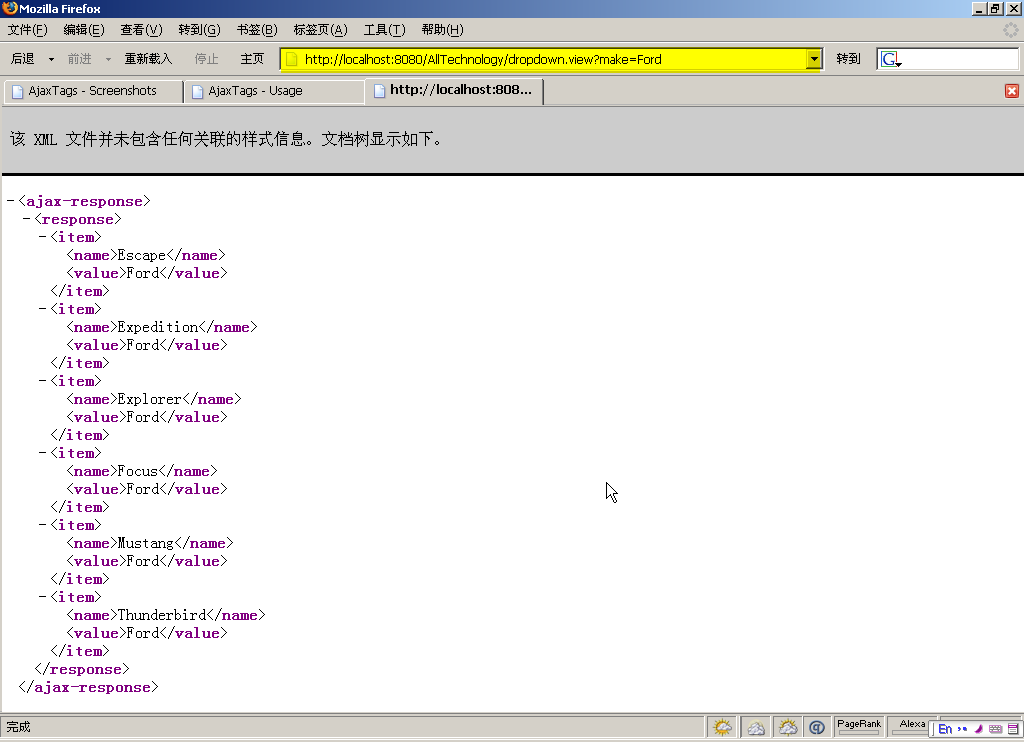This screenshot has width=1024, height=742.
Task: Open the 查看(V) menu
Action: [141, 30]
